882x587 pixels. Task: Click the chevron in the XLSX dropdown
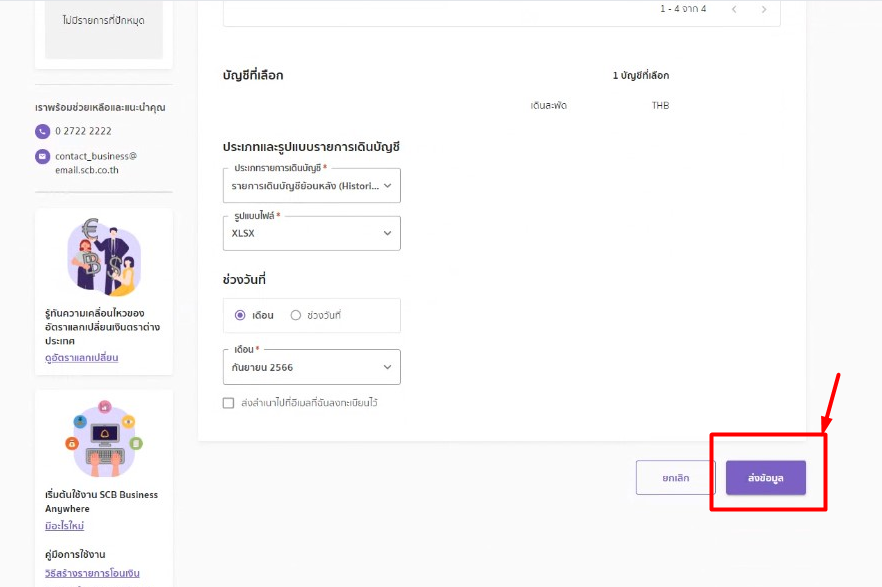[x=388, y=233]
